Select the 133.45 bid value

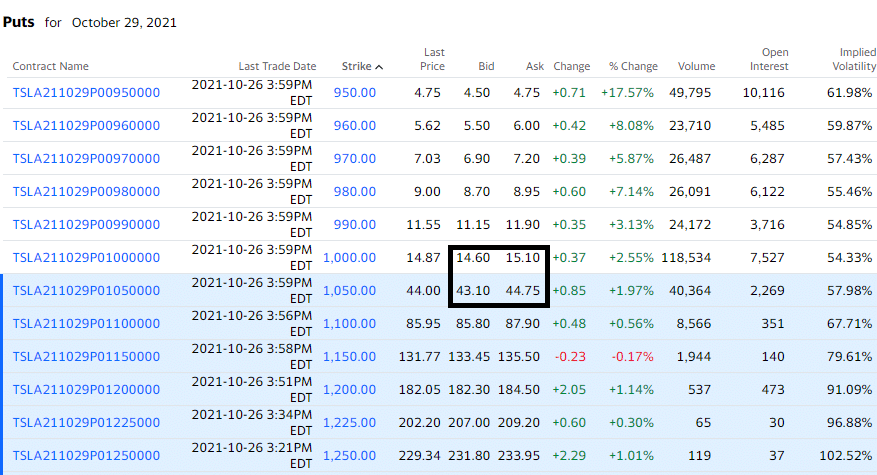pyautogui.click(x=469, y=356)
